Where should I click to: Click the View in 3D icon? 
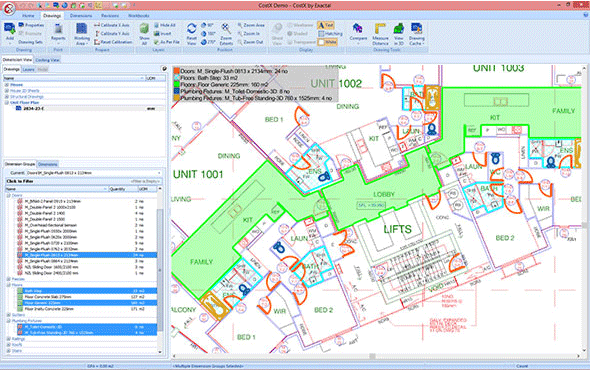398,34
